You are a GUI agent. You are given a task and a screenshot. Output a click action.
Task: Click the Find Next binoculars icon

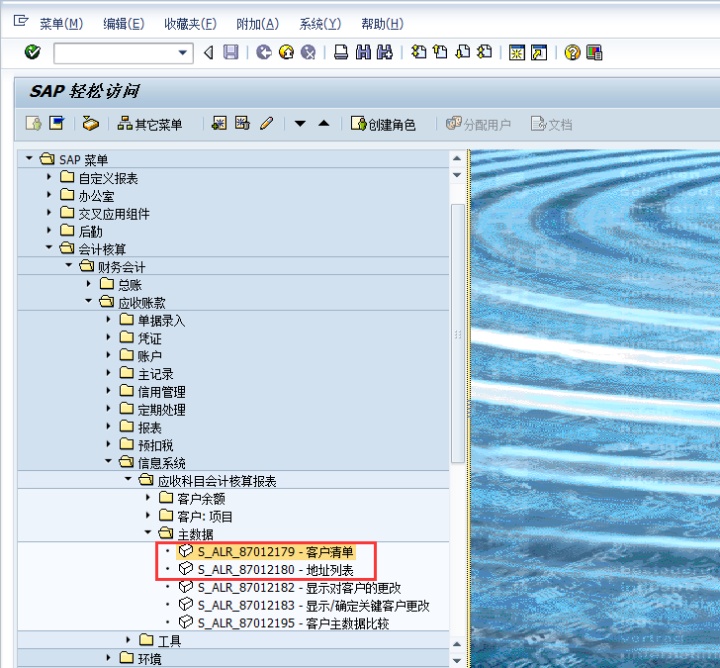[384, 52]
